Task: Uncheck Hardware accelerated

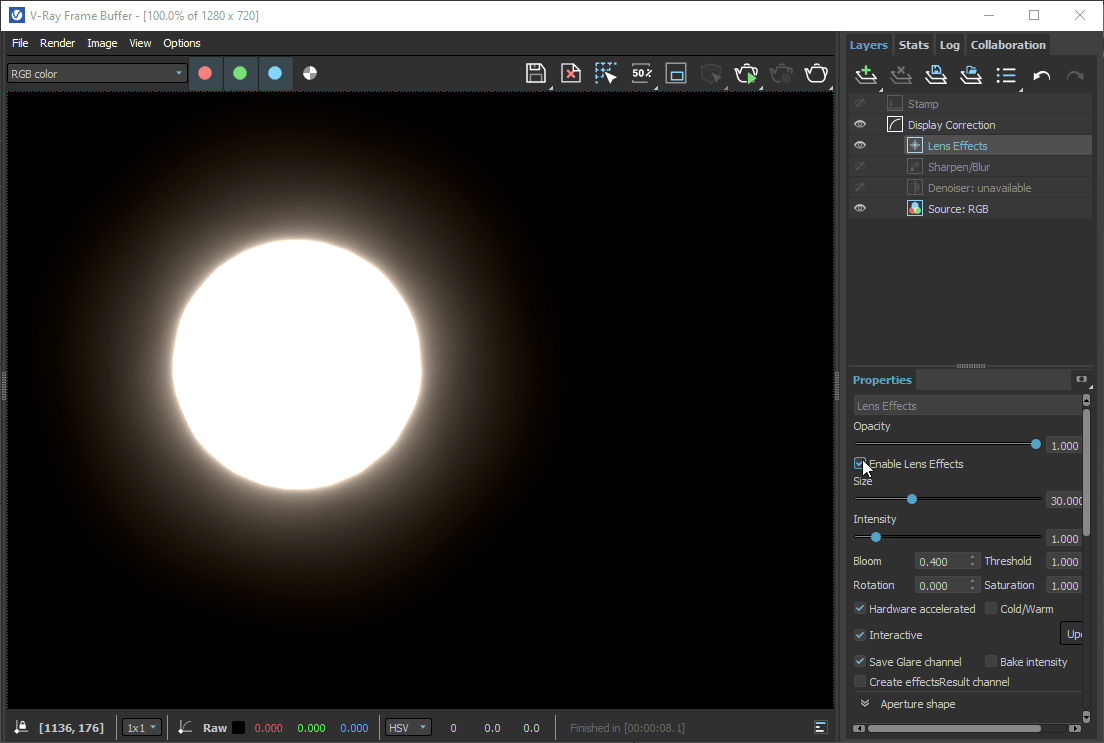Action: 860,608
